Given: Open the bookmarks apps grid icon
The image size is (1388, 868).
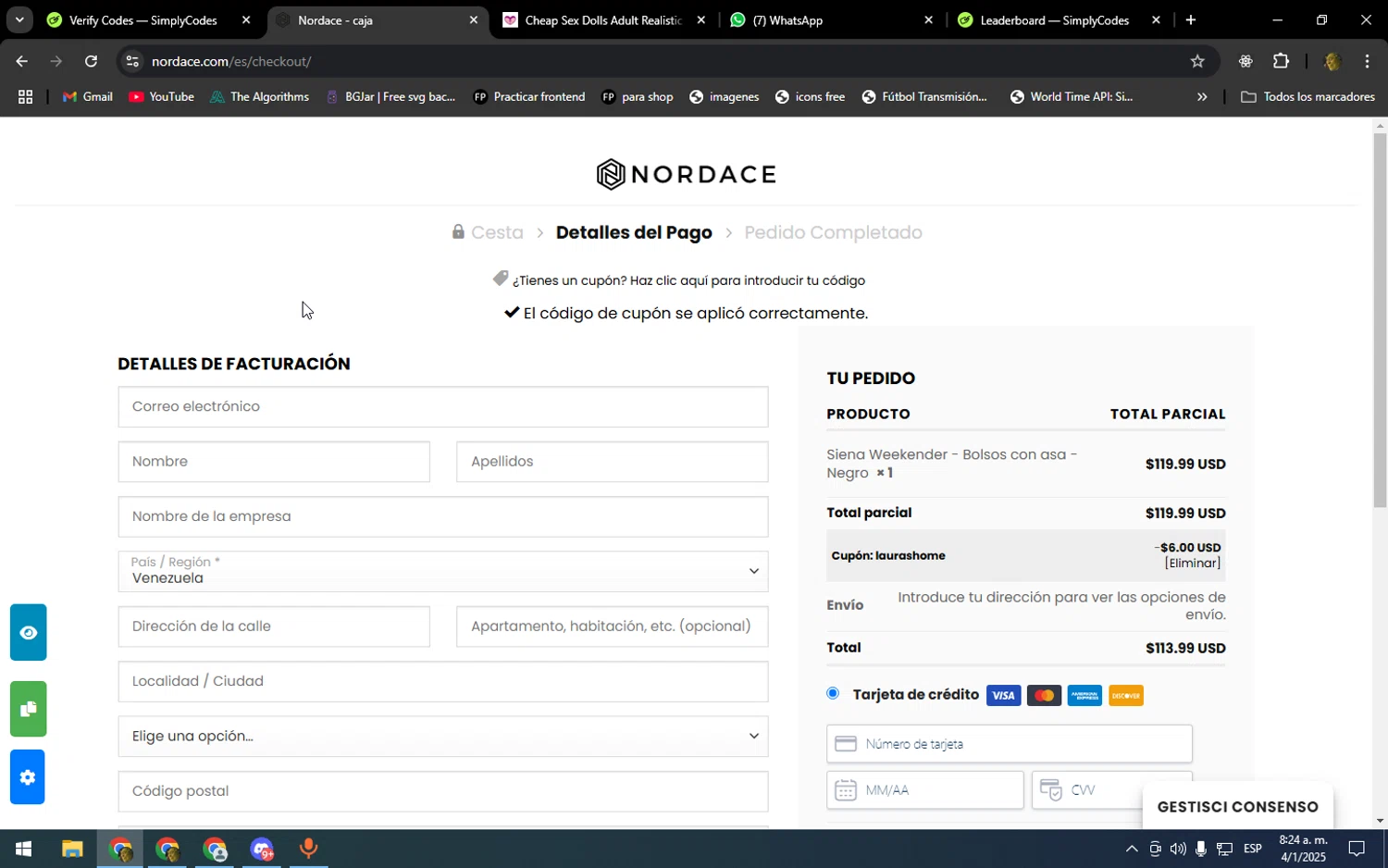Looking at the screenshot, I should point(25,96).
